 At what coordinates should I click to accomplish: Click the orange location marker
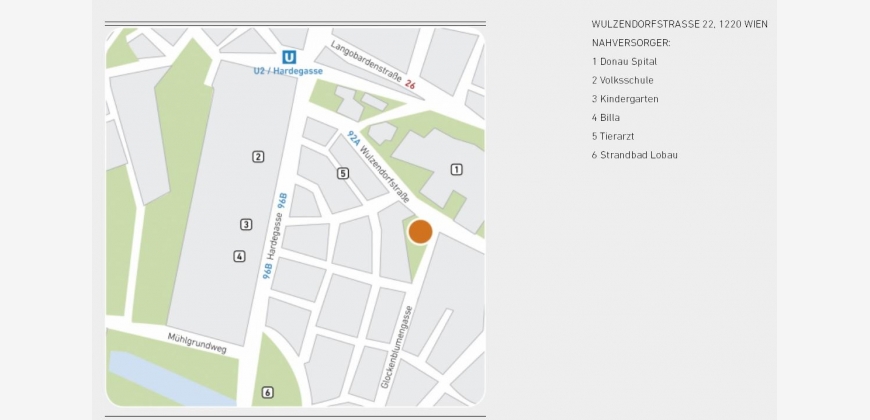click(x=420, y=232)
